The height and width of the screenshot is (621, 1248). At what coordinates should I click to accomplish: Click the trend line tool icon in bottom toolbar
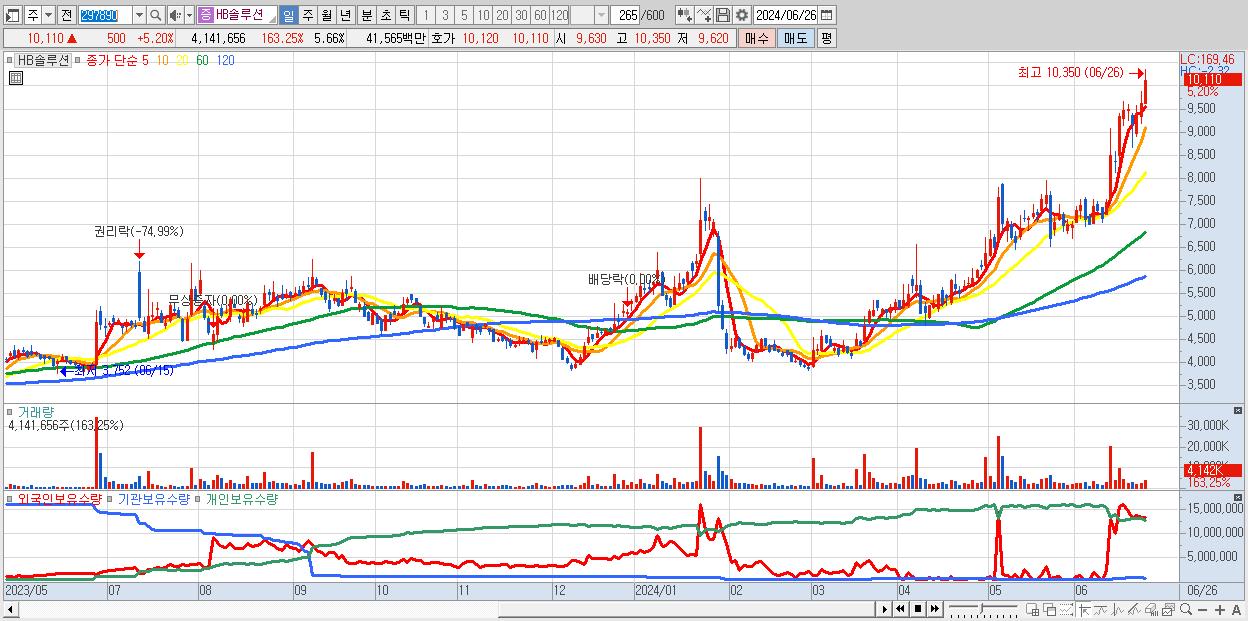(1101, 609)
